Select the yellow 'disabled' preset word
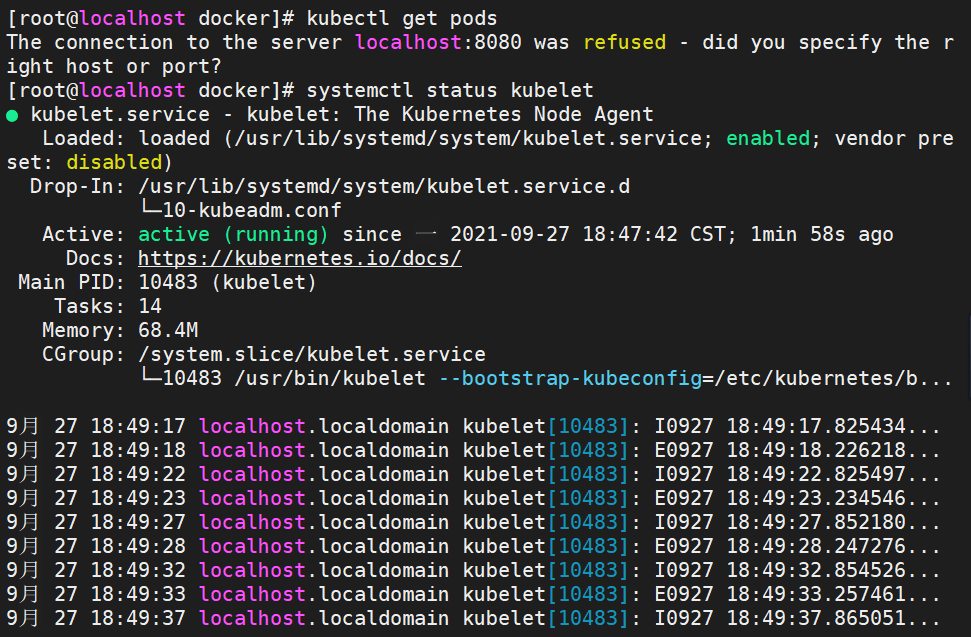Image resolution: width=971 pixels, height=637 pixels. click(114, 162)
